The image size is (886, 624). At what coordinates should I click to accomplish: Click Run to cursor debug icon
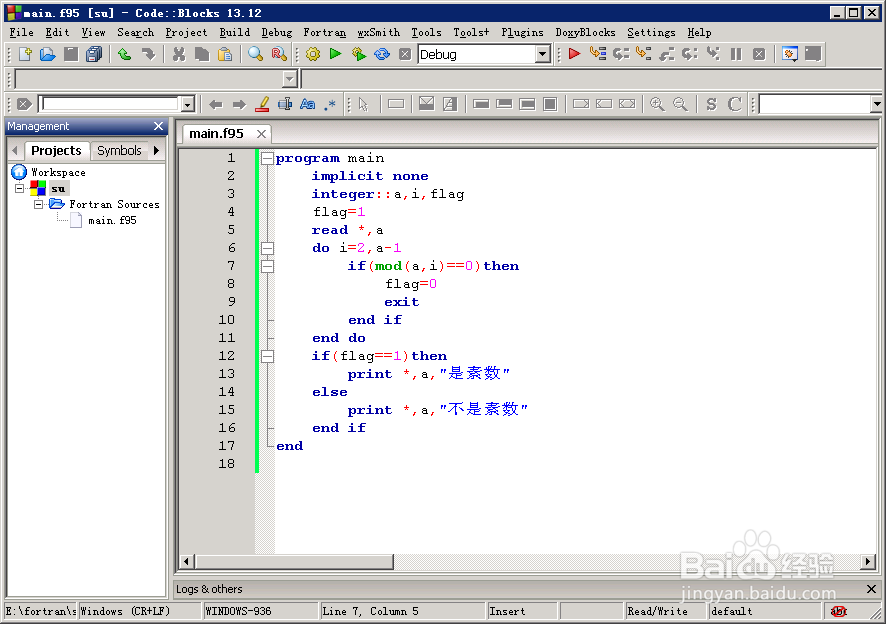coord(597,54)
